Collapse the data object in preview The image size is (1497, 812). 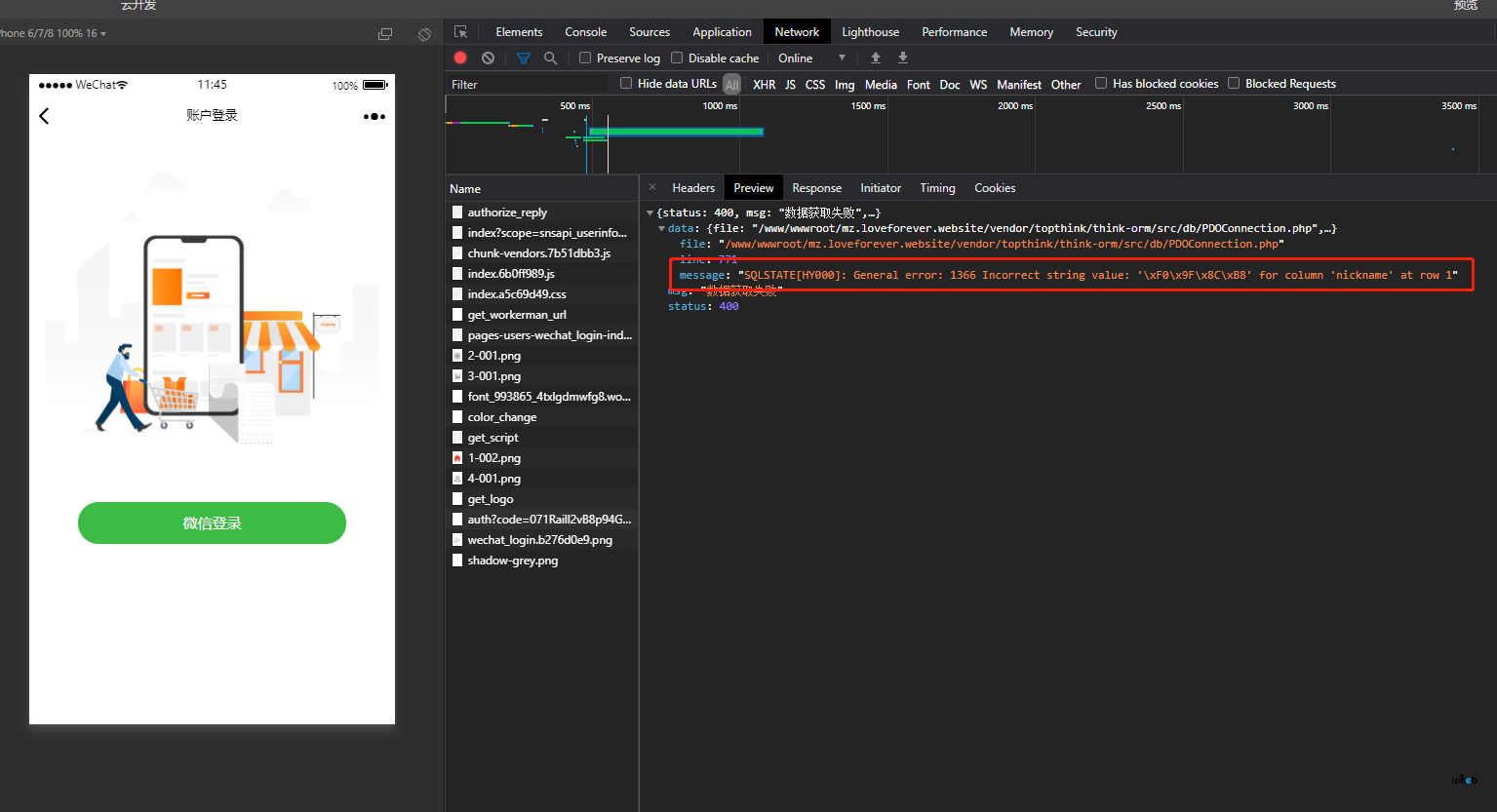[x=662, y=229]
